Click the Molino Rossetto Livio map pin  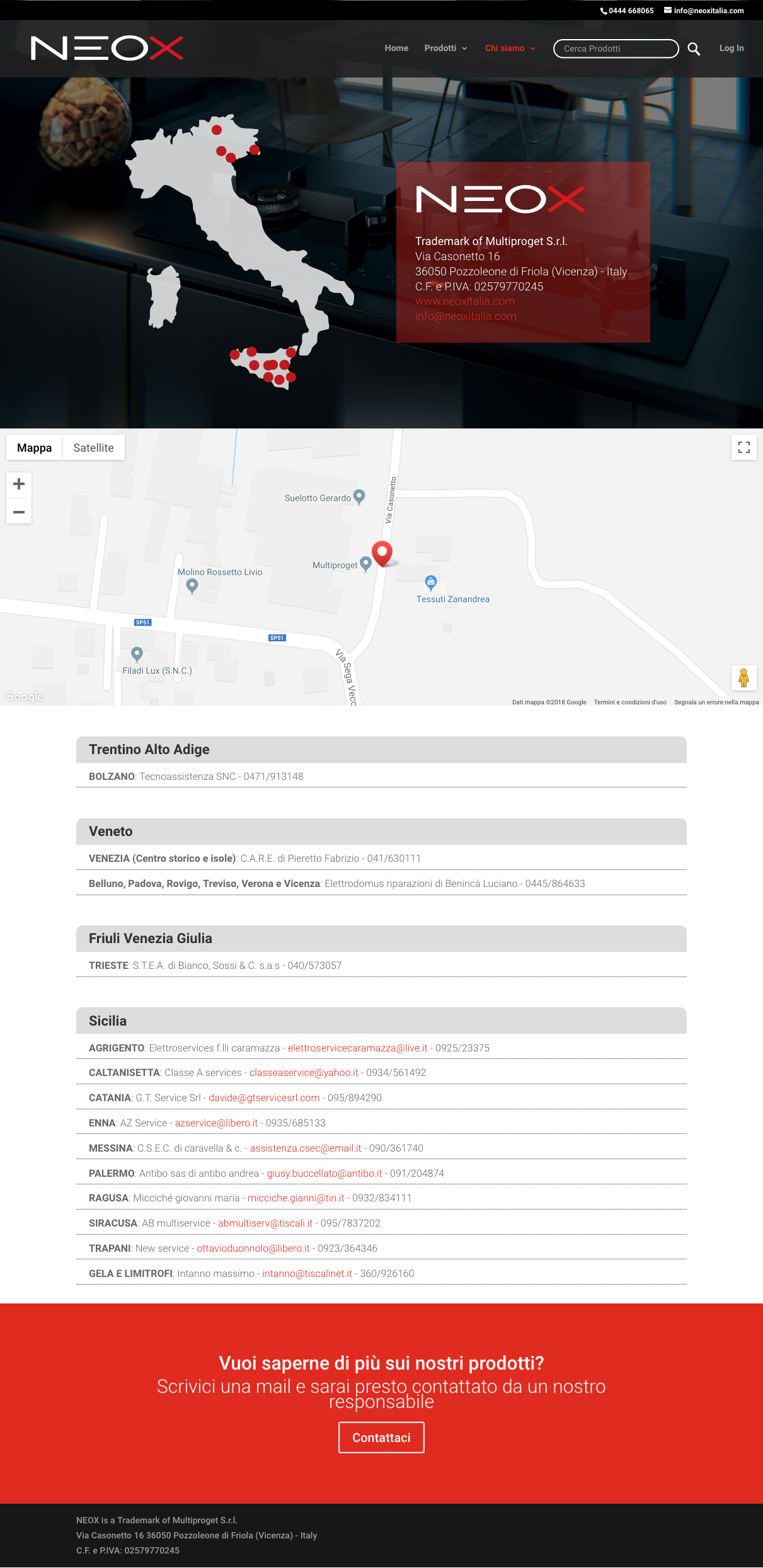tap(193, 586)
